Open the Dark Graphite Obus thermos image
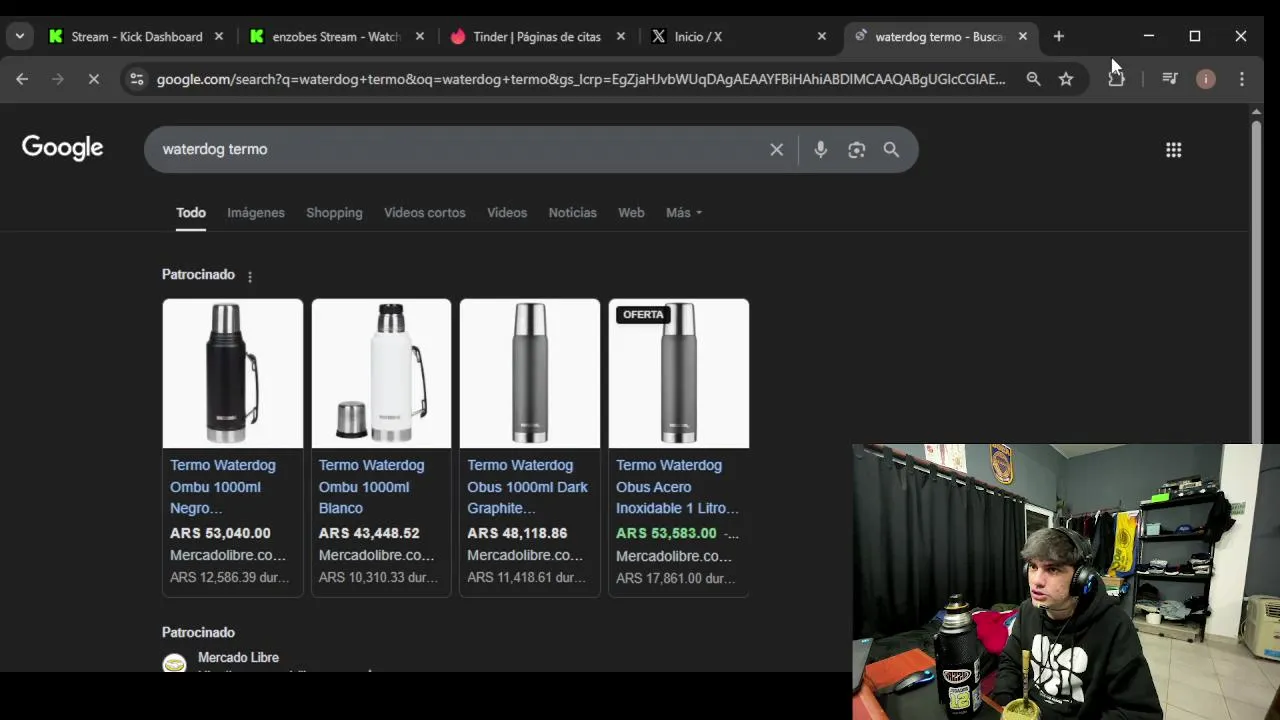The image size is (1280, 720). click(x=530, y=373)
